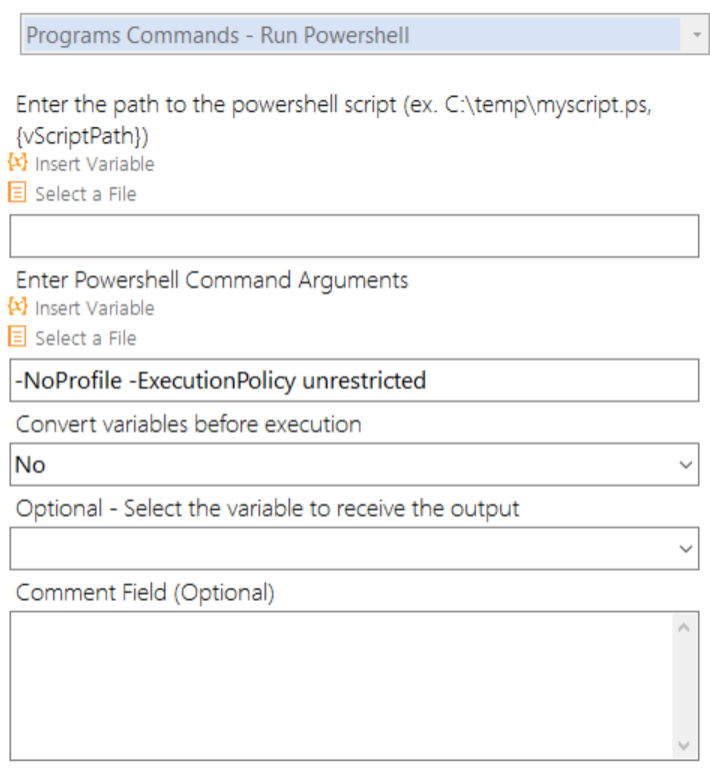710x770 pixels.
Task: Click the -NoProfile -ExecutionPolicy arguments field
Action: tap(355, 381)
